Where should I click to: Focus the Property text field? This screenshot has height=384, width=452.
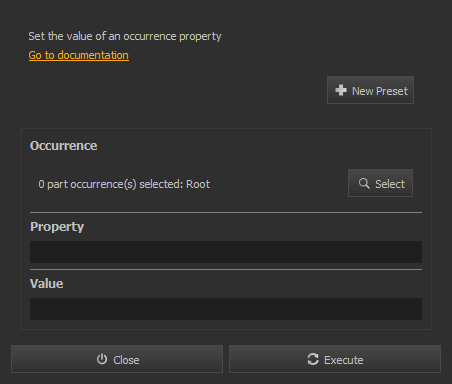[226, 252]
